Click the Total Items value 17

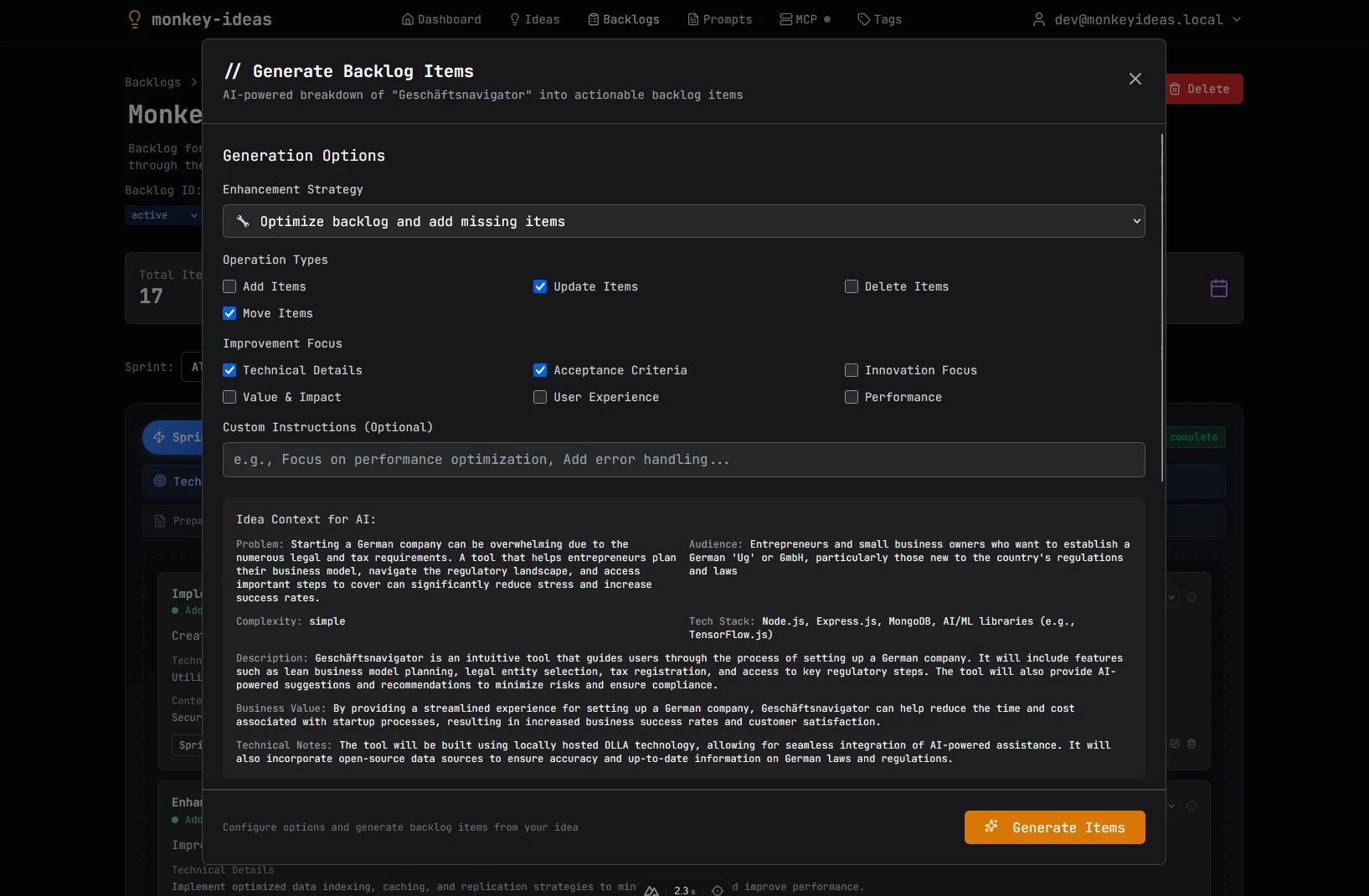[151, 296]
